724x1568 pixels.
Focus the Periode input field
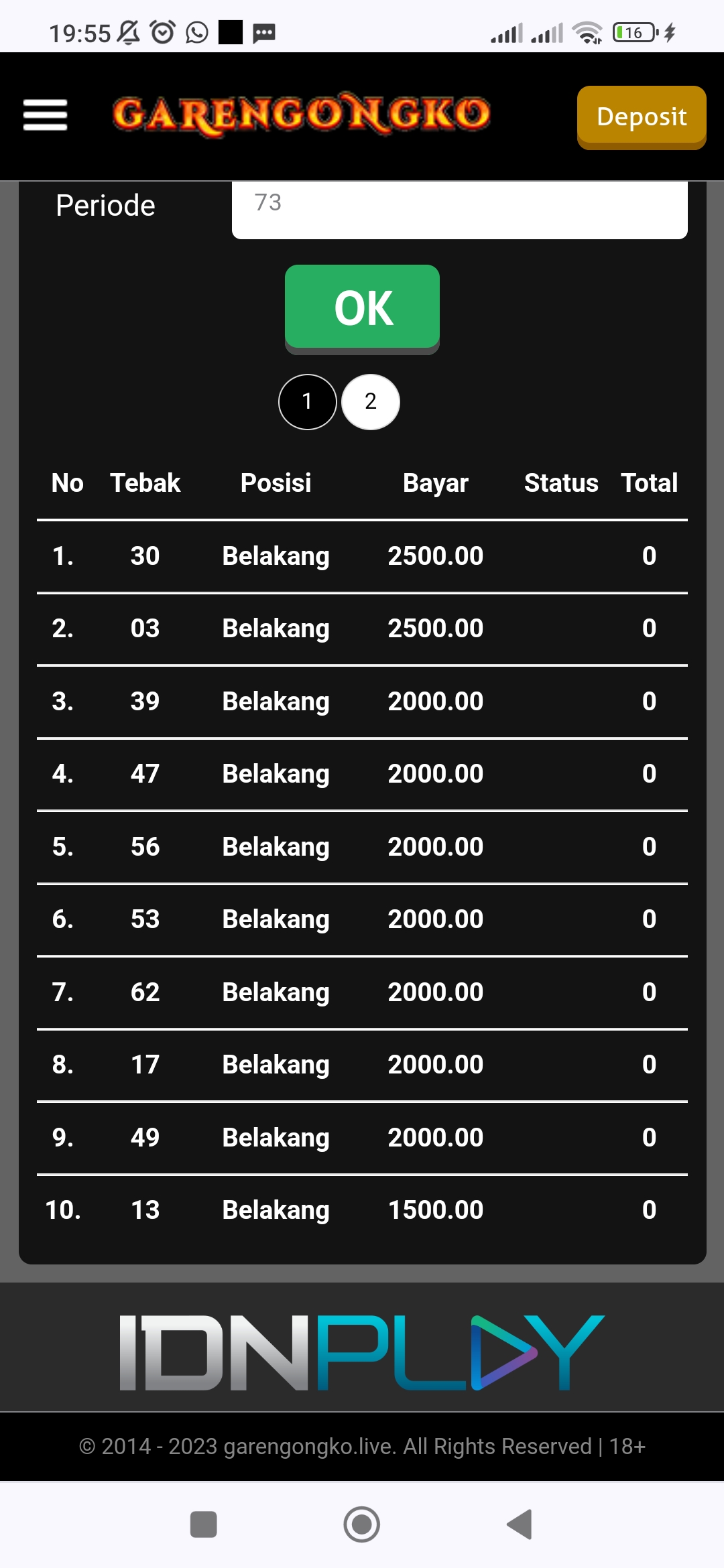tap(459, 208)
